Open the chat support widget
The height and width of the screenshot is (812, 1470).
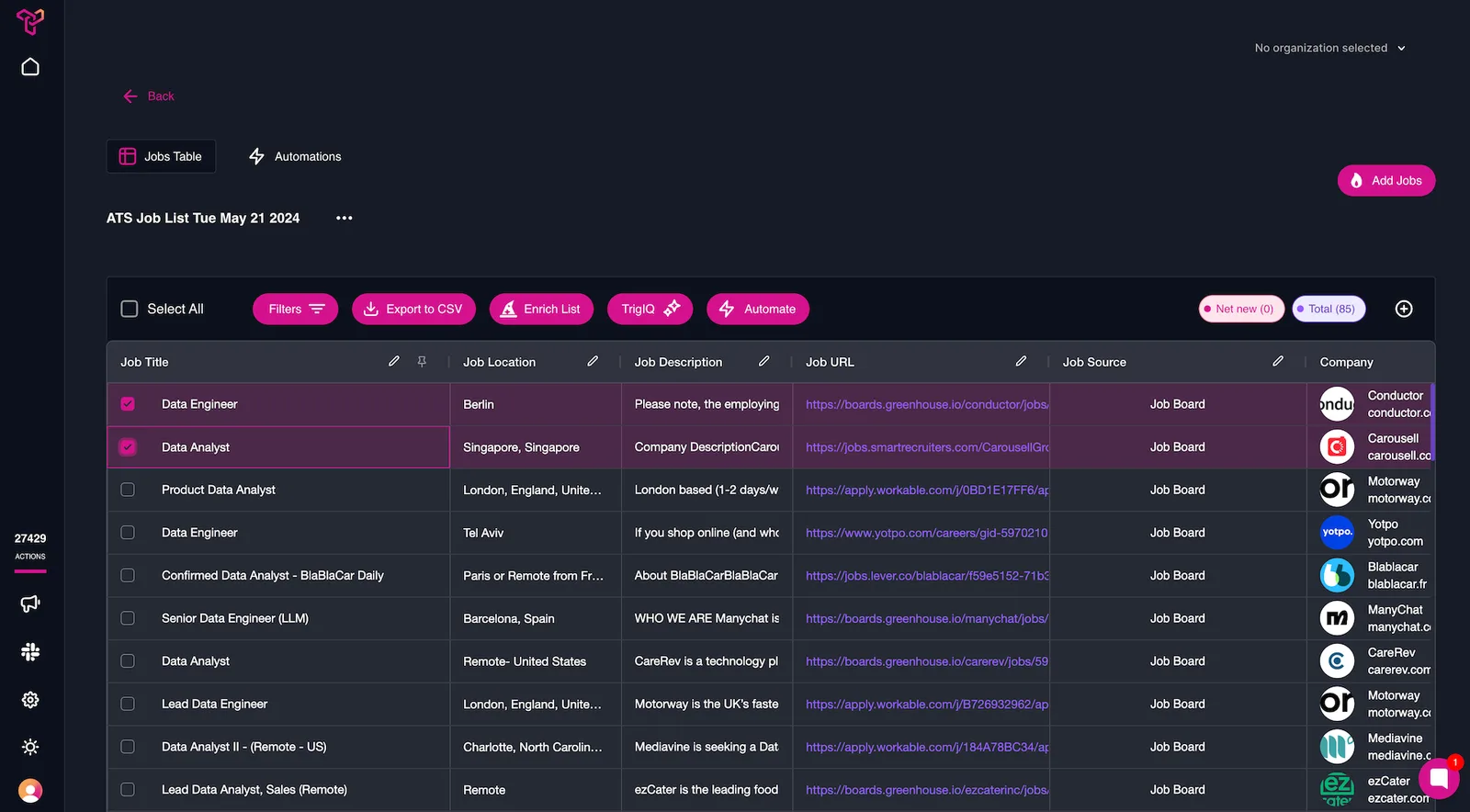(x=1439, y=779)
